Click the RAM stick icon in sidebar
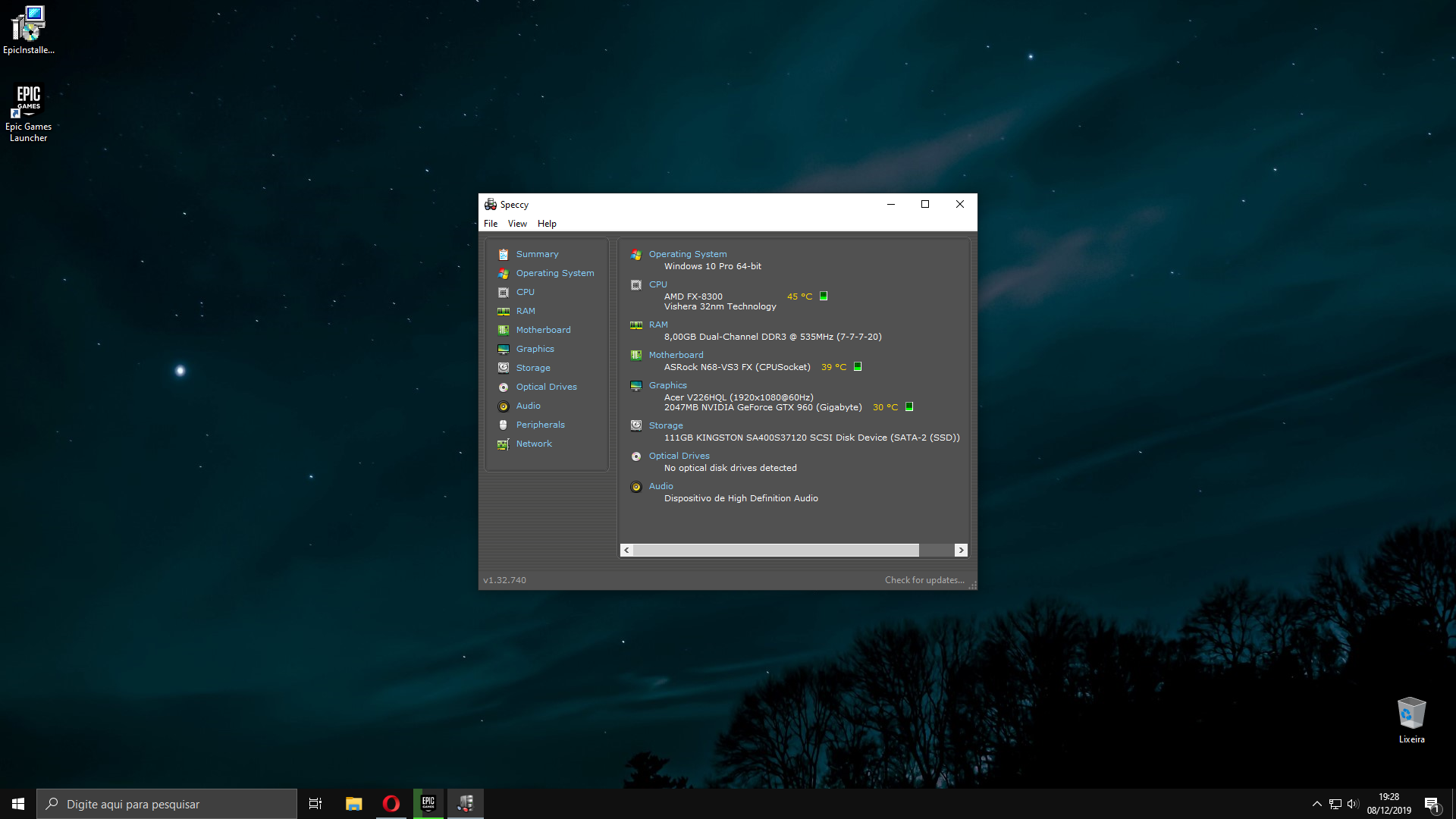This screenshot has width=1456, height=819. [504, 312]
